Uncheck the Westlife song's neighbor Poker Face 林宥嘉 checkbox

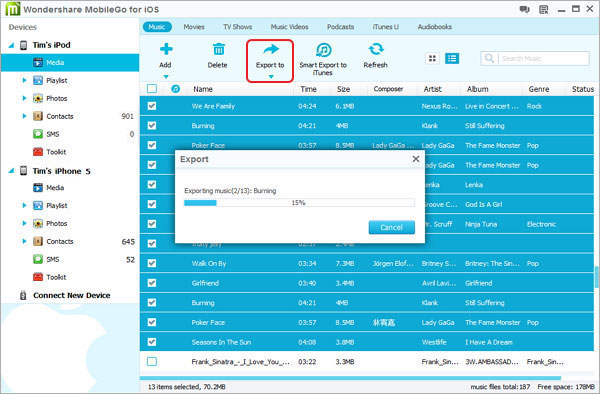tap(152, 322)
